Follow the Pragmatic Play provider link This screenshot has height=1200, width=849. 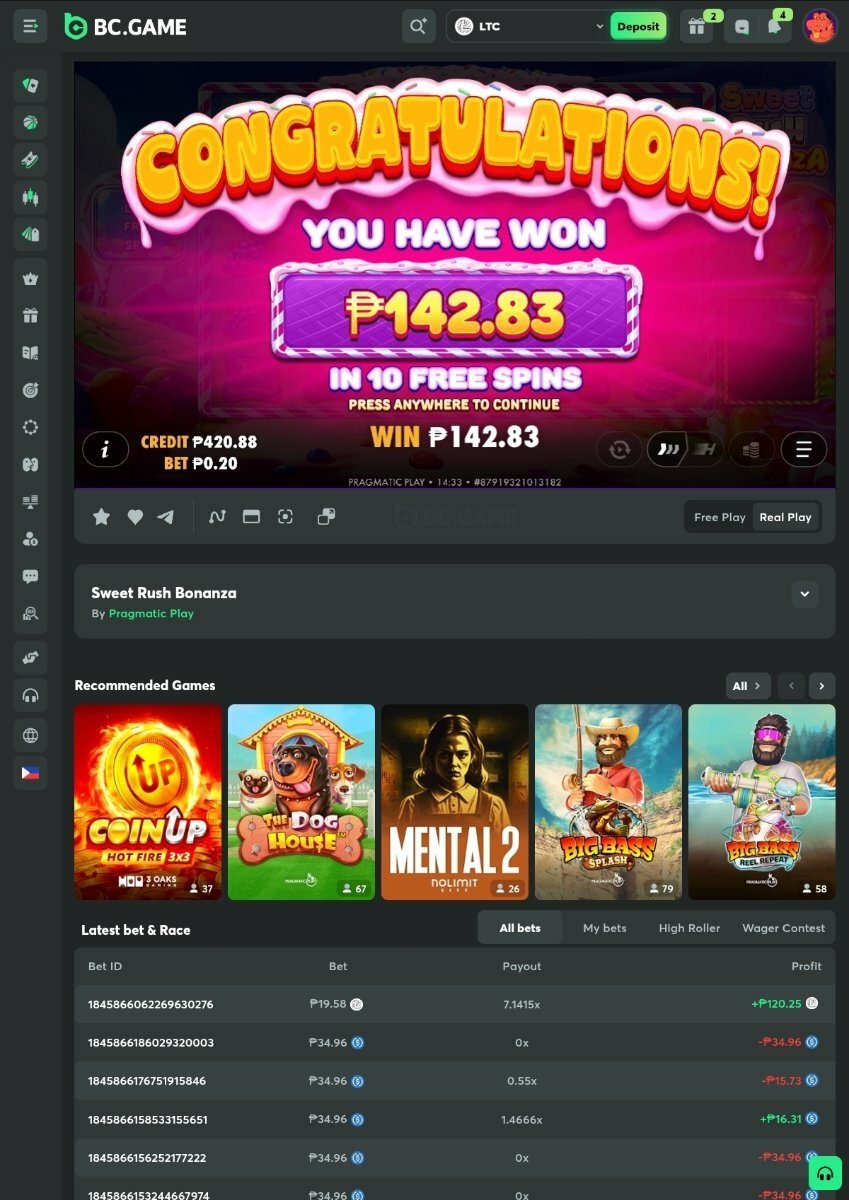click(151, 614)
